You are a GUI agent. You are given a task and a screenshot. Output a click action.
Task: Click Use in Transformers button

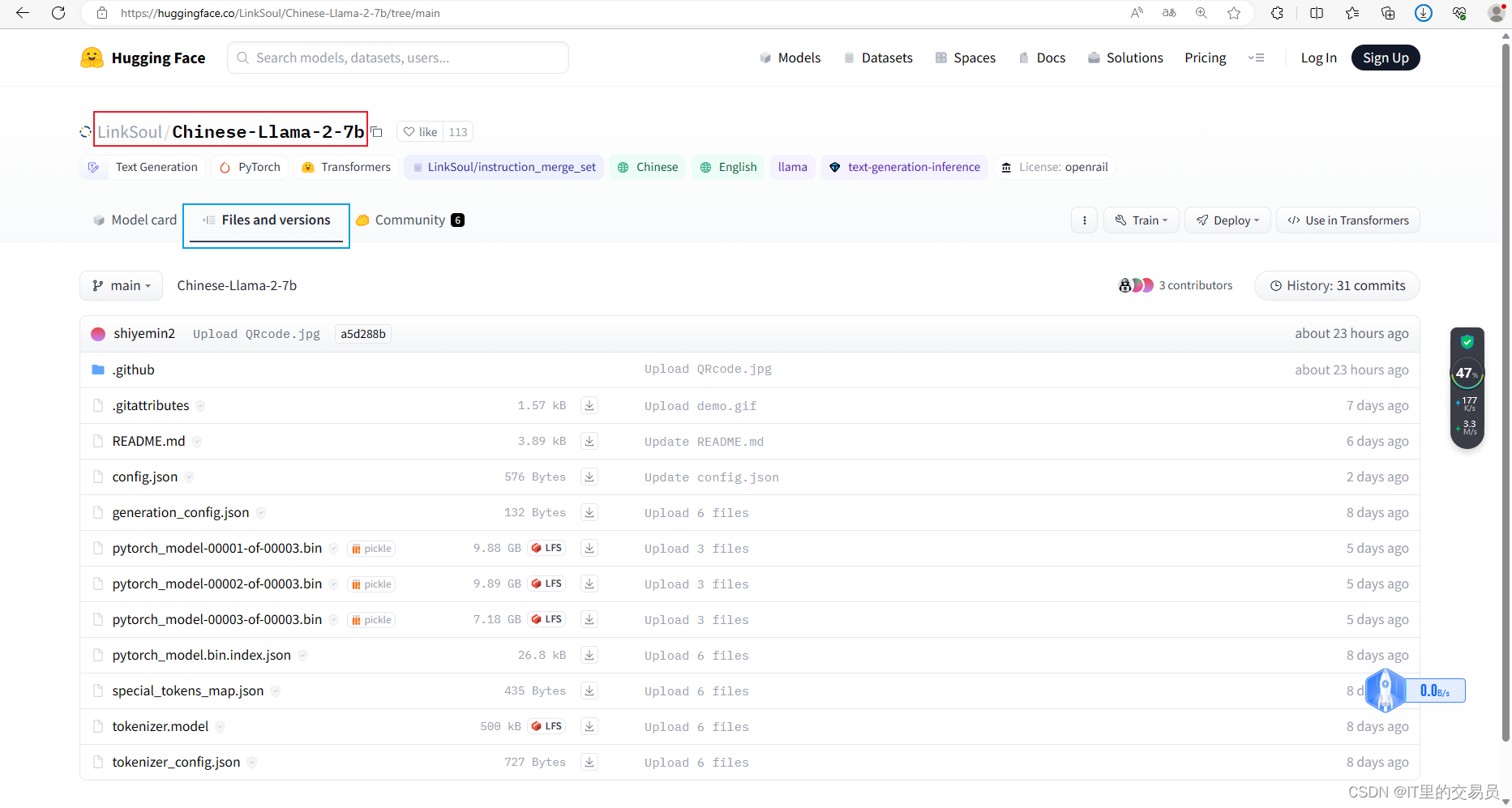coord(1348,220)
